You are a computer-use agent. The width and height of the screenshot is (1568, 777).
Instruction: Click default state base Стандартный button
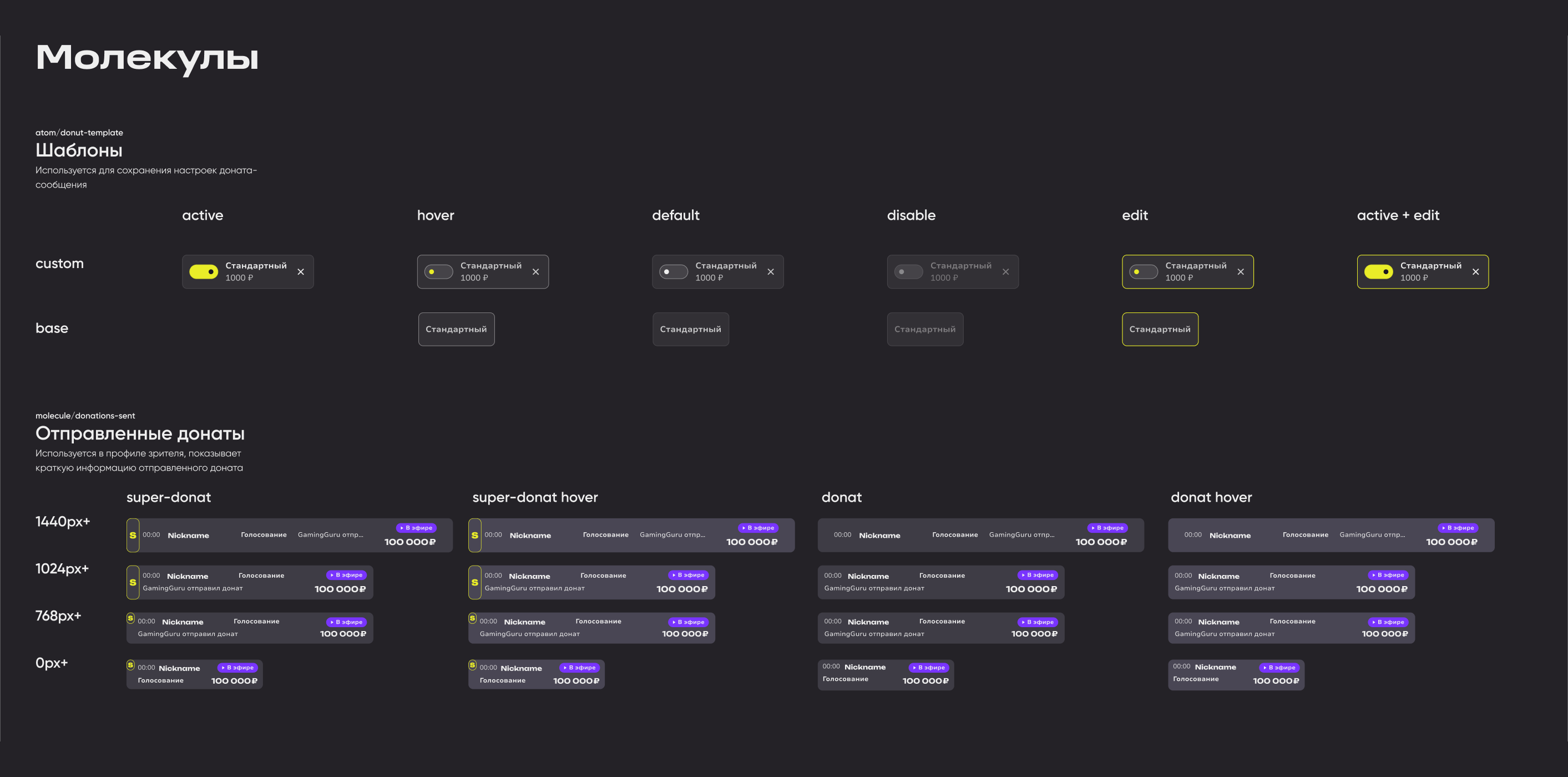pos(690,330)
